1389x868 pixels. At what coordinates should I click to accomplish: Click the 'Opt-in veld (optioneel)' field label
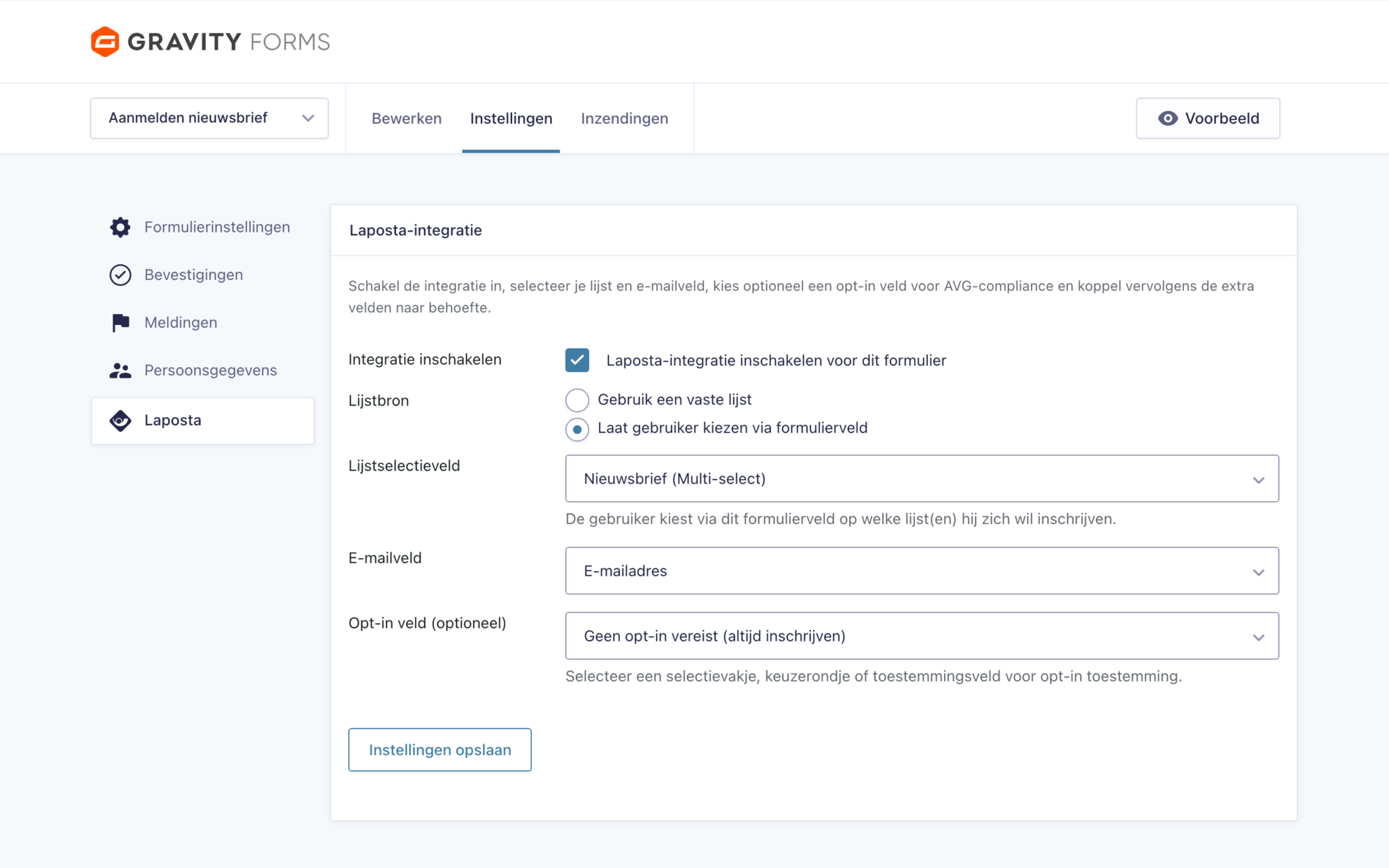[x=427, y=623]
